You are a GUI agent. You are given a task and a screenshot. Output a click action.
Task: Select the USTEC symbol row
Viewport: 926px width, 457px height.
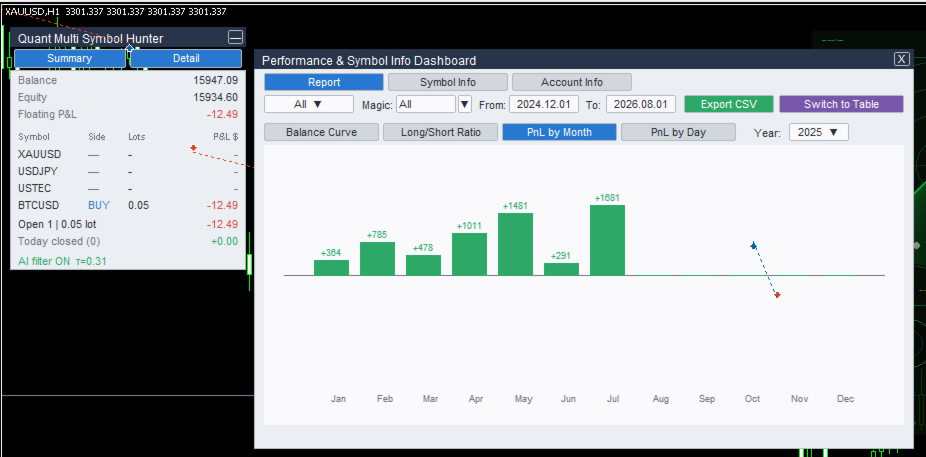[128, 189]
